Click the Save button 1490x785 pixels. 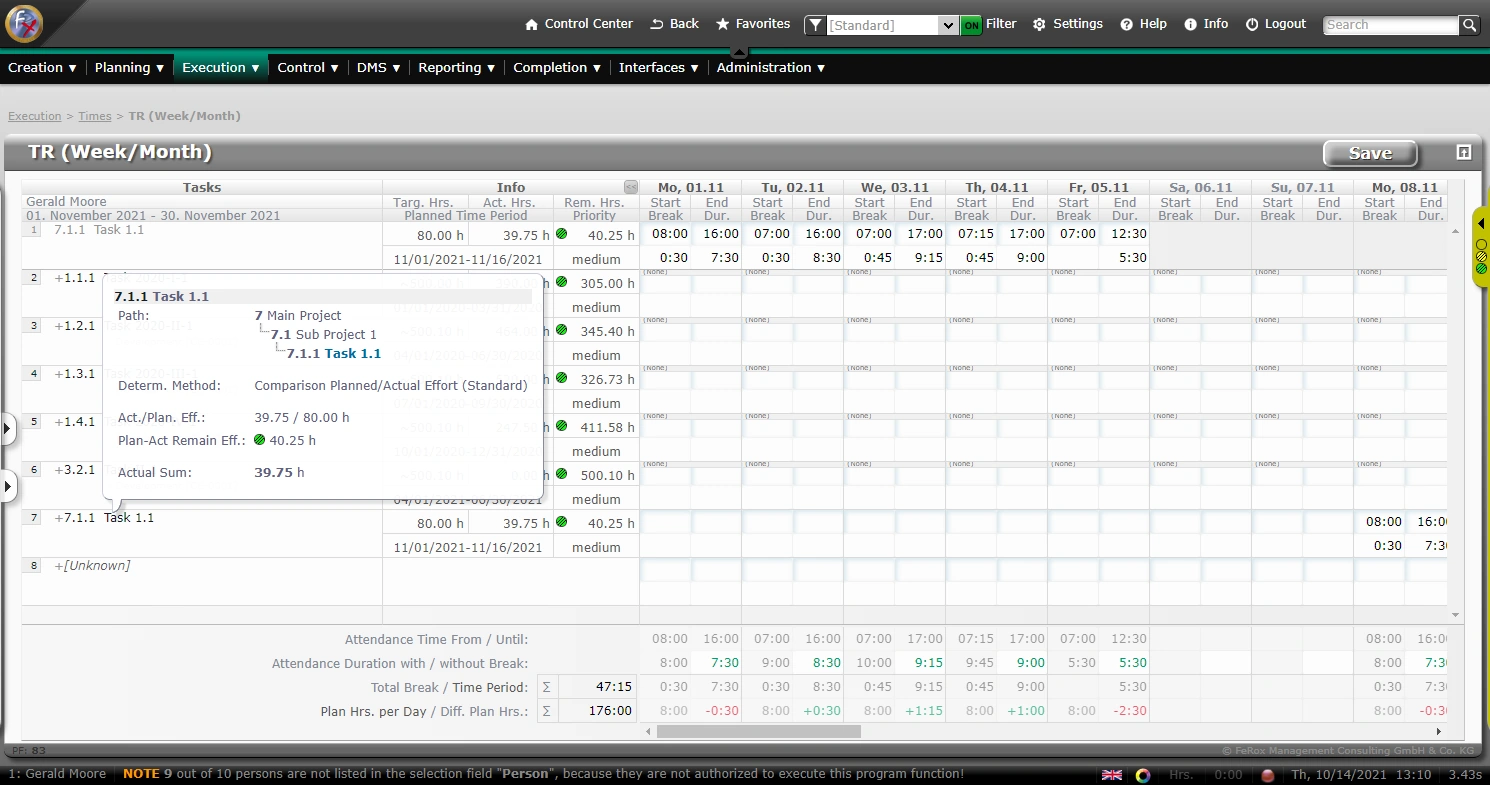click(1369, 153)
